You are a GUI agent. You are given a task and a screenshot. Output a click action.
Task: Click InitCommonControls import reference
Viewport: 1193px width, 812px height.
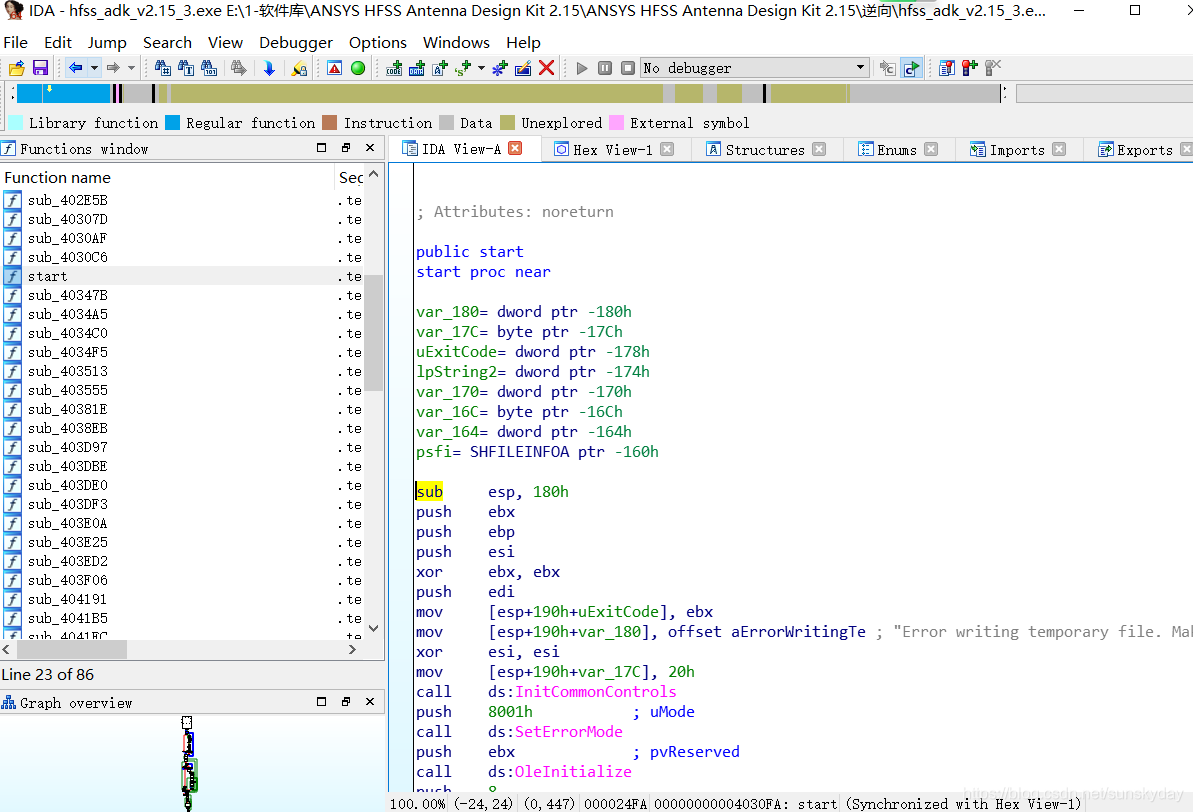[x=596, y=692]
